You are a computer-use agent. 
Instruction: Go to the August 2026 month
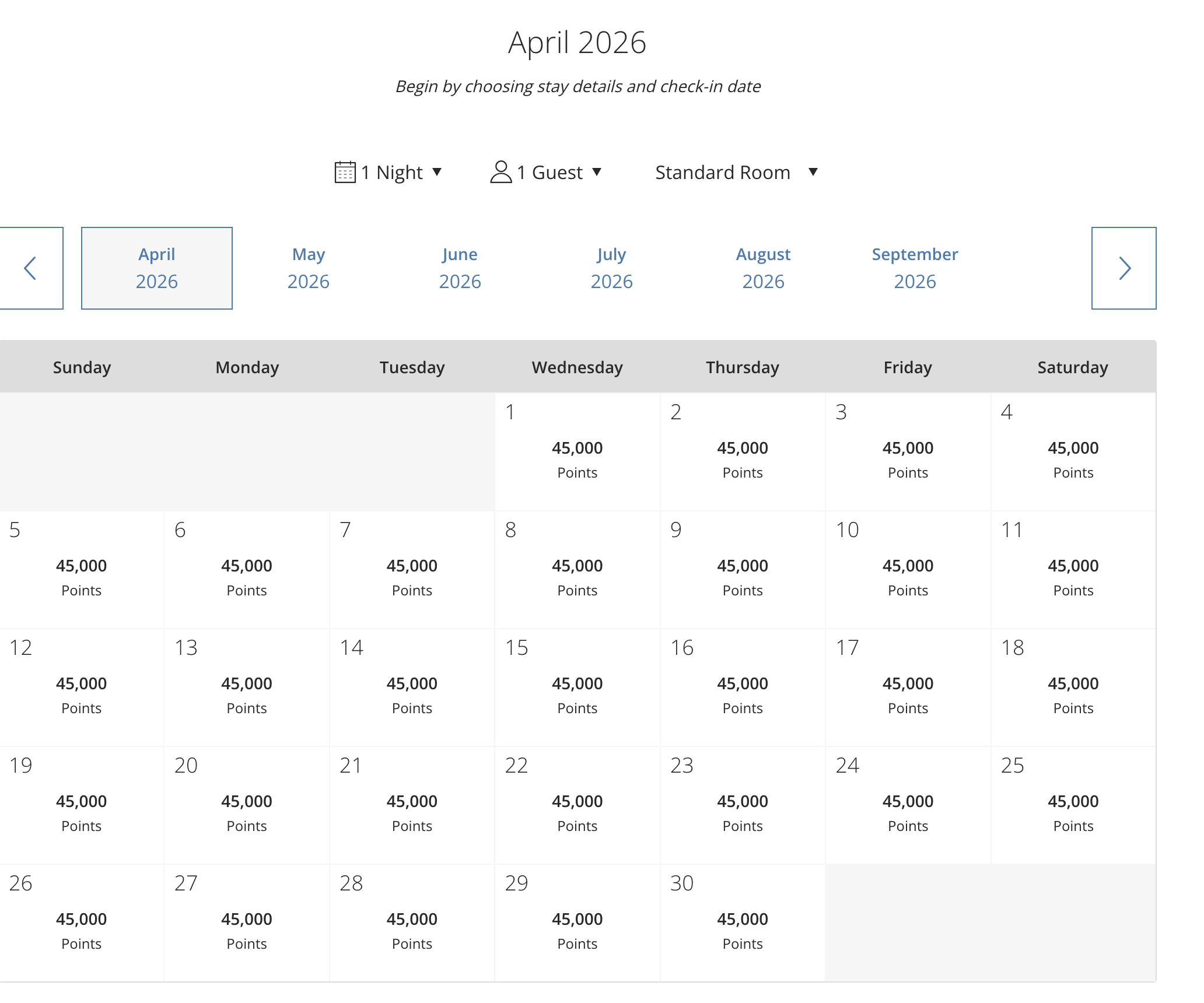[764, 268]
